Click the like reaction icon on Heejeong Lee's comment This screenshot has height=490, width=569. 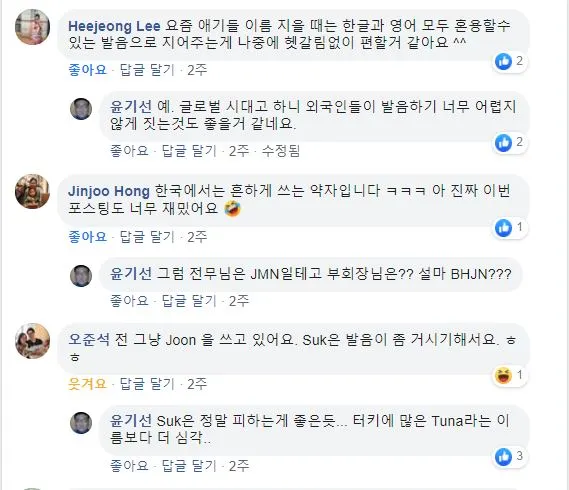(503, 61)
